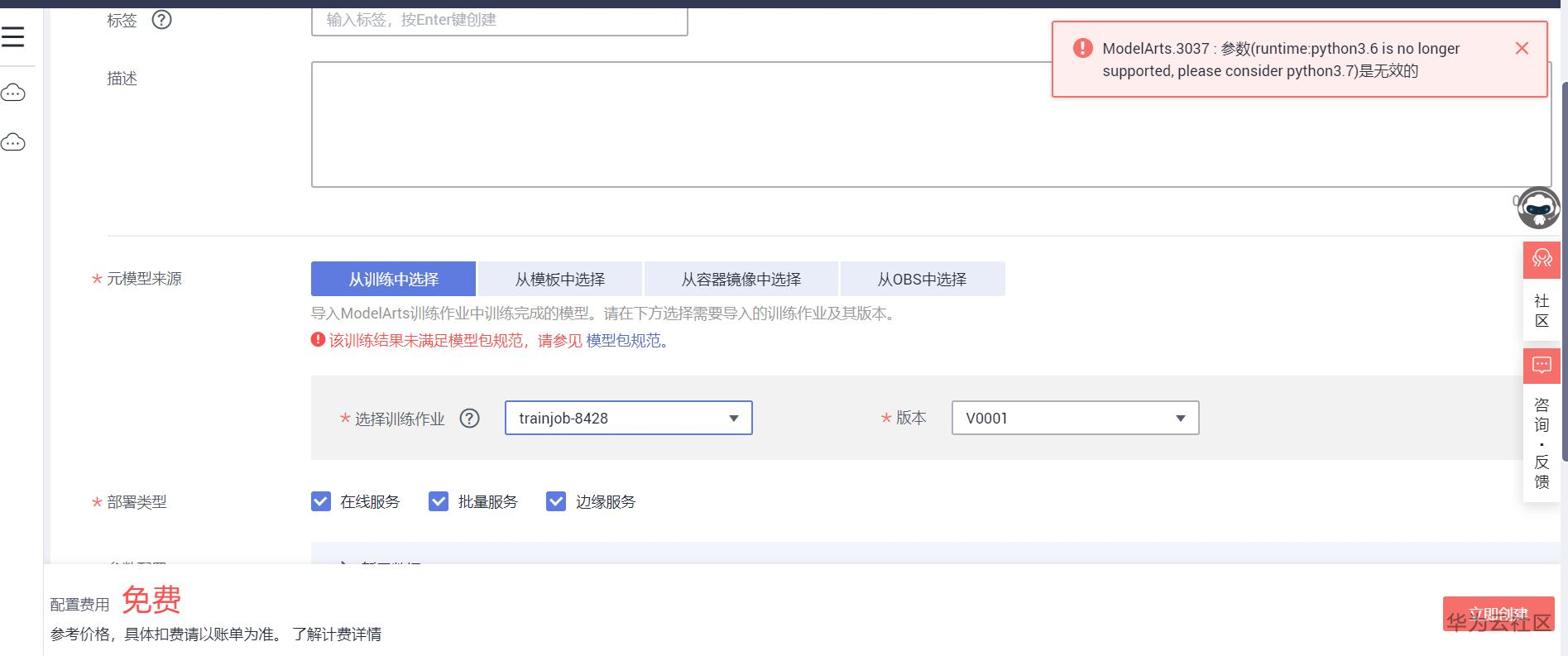1568x656 pixels.
Task: Open the 模型包规范 link
Action: point(624,341)
